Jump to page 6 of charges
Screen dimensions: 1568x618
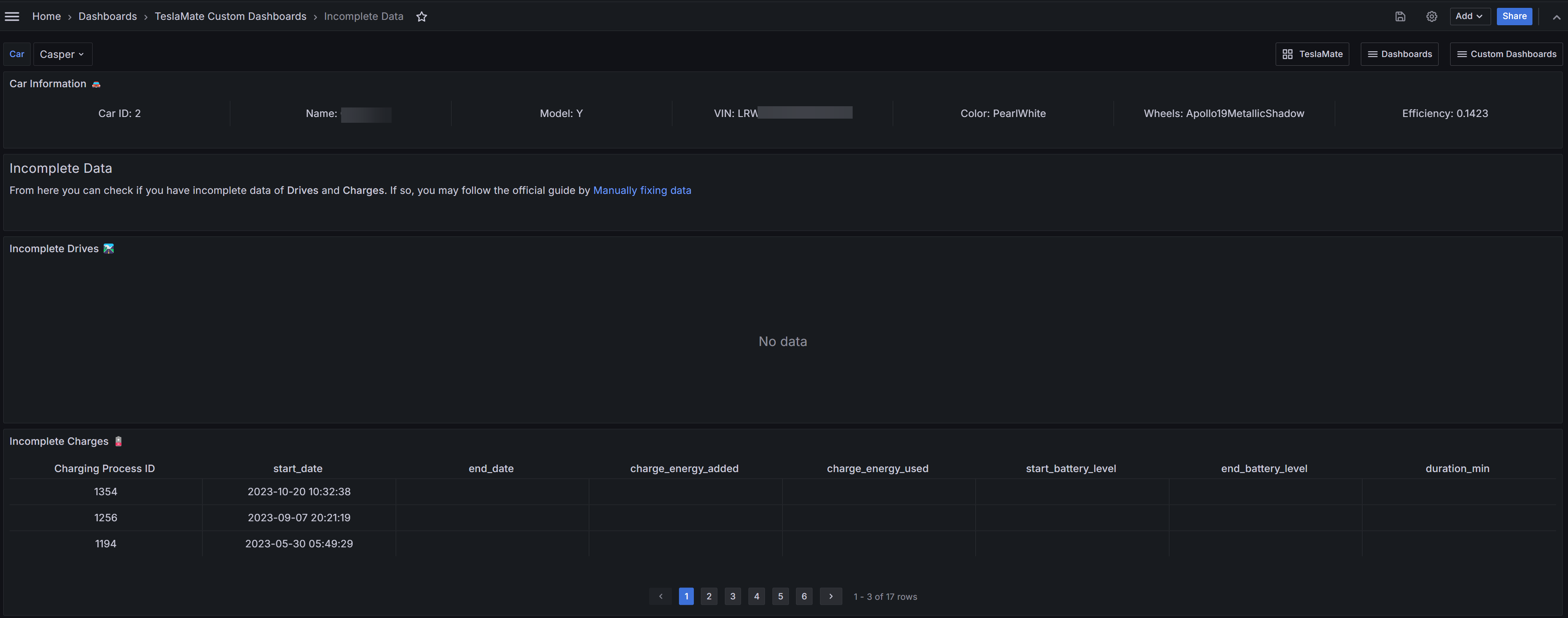tap(803, 596)
